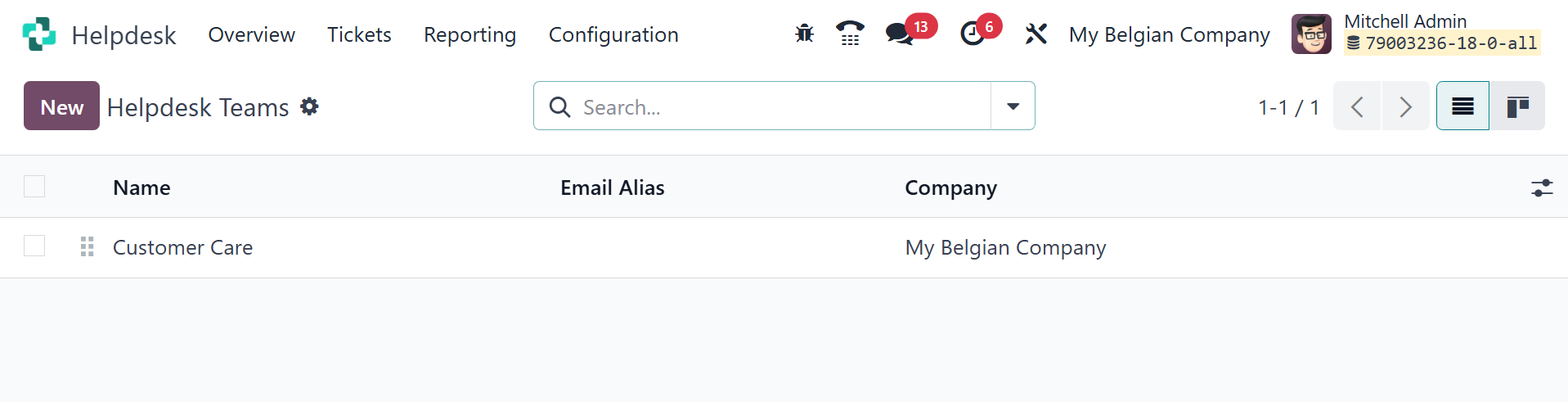The image size is (1568, 402).
Task: Select the Customer Care row checkbox
Action: click(x=34, y=246)
